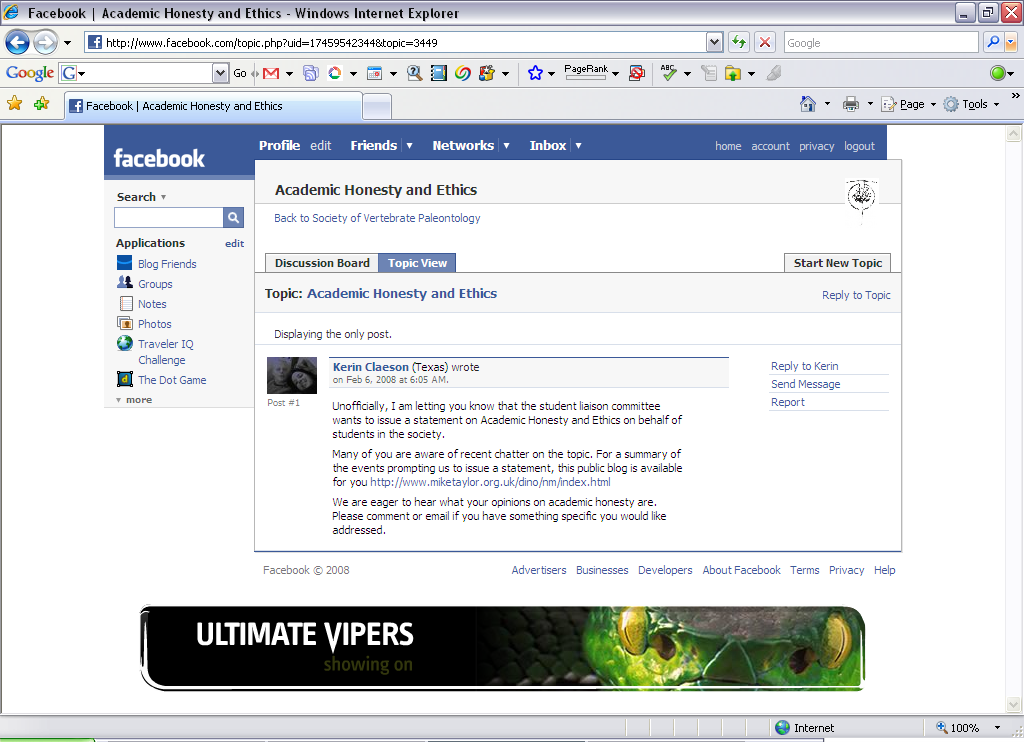Open the Help link in the footer

[x=884, y=570]
